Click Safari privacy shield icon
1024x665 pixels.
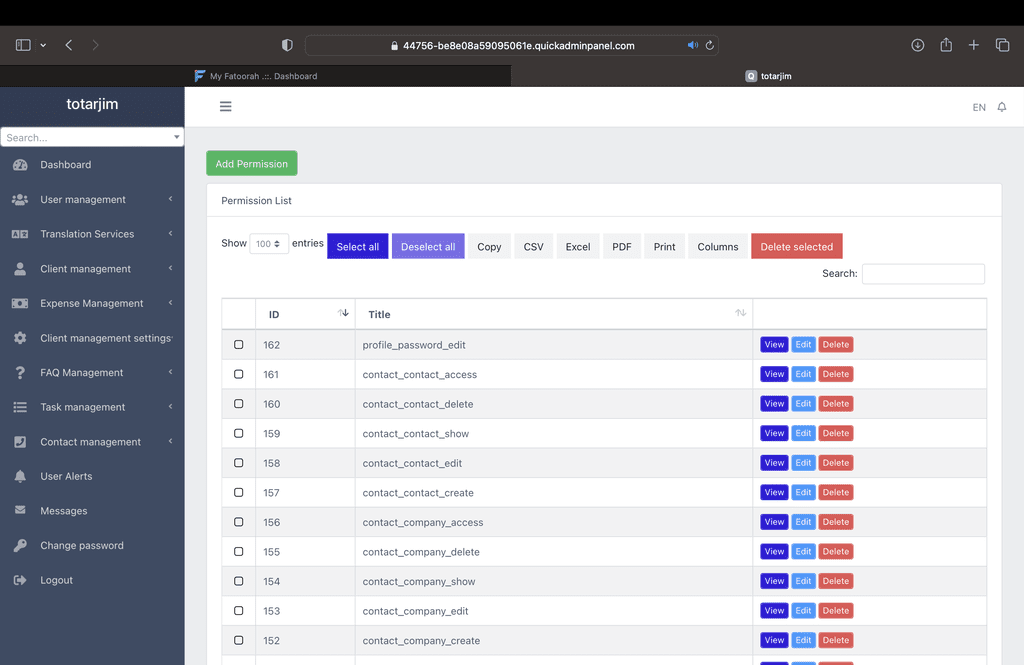tap(287, 45)
